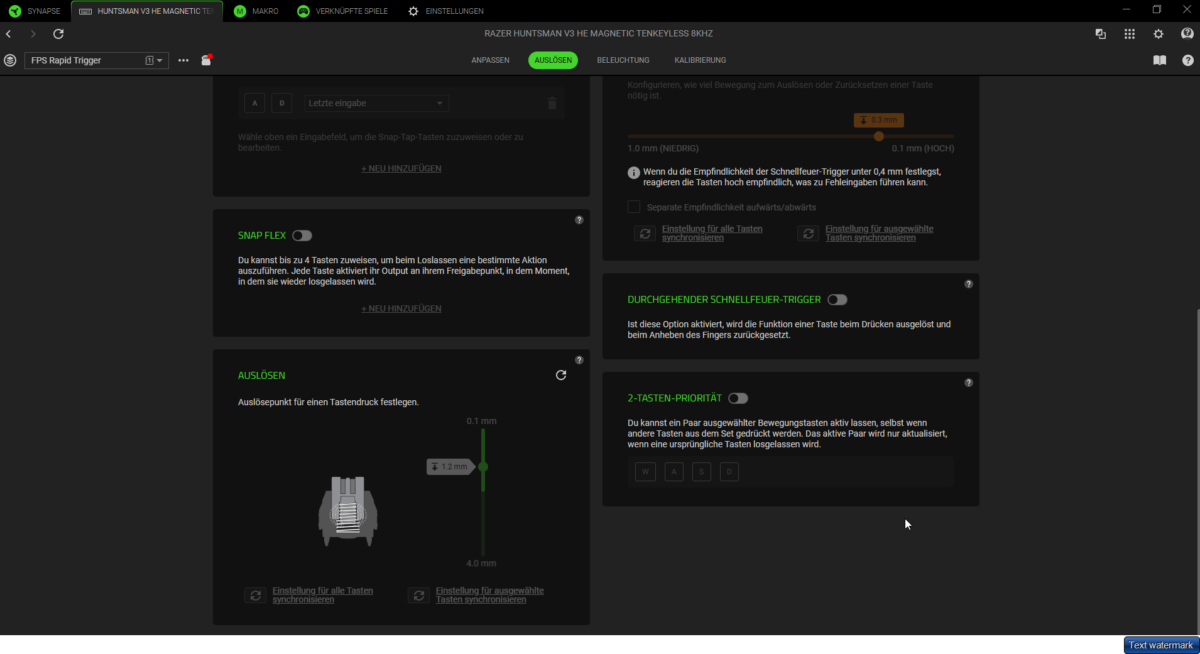
Task: Click the question mark below header
Action: [1187, 60]
